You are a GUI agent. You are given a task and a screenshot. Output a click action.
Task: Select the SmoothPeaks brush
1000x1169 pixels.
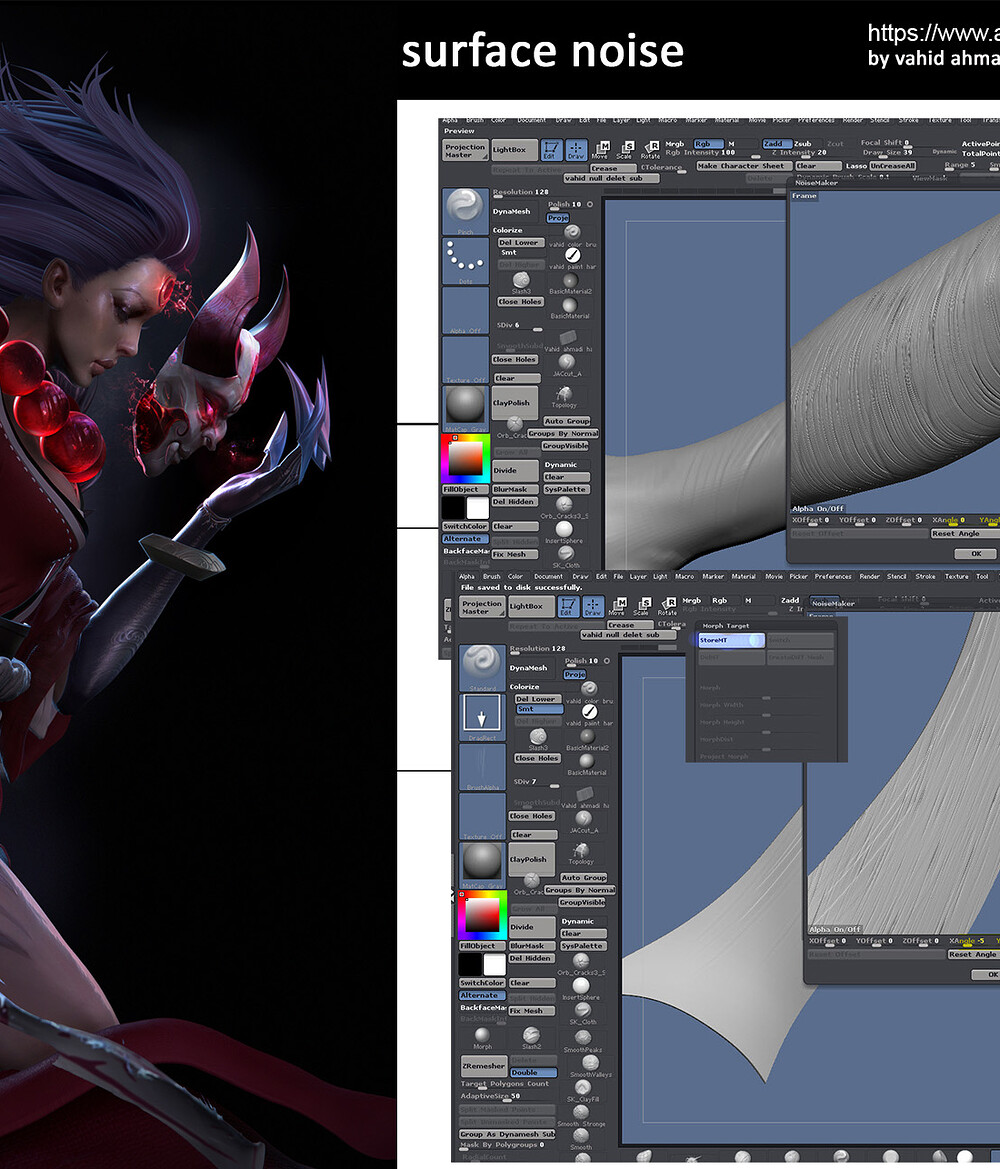point(582,1040)
